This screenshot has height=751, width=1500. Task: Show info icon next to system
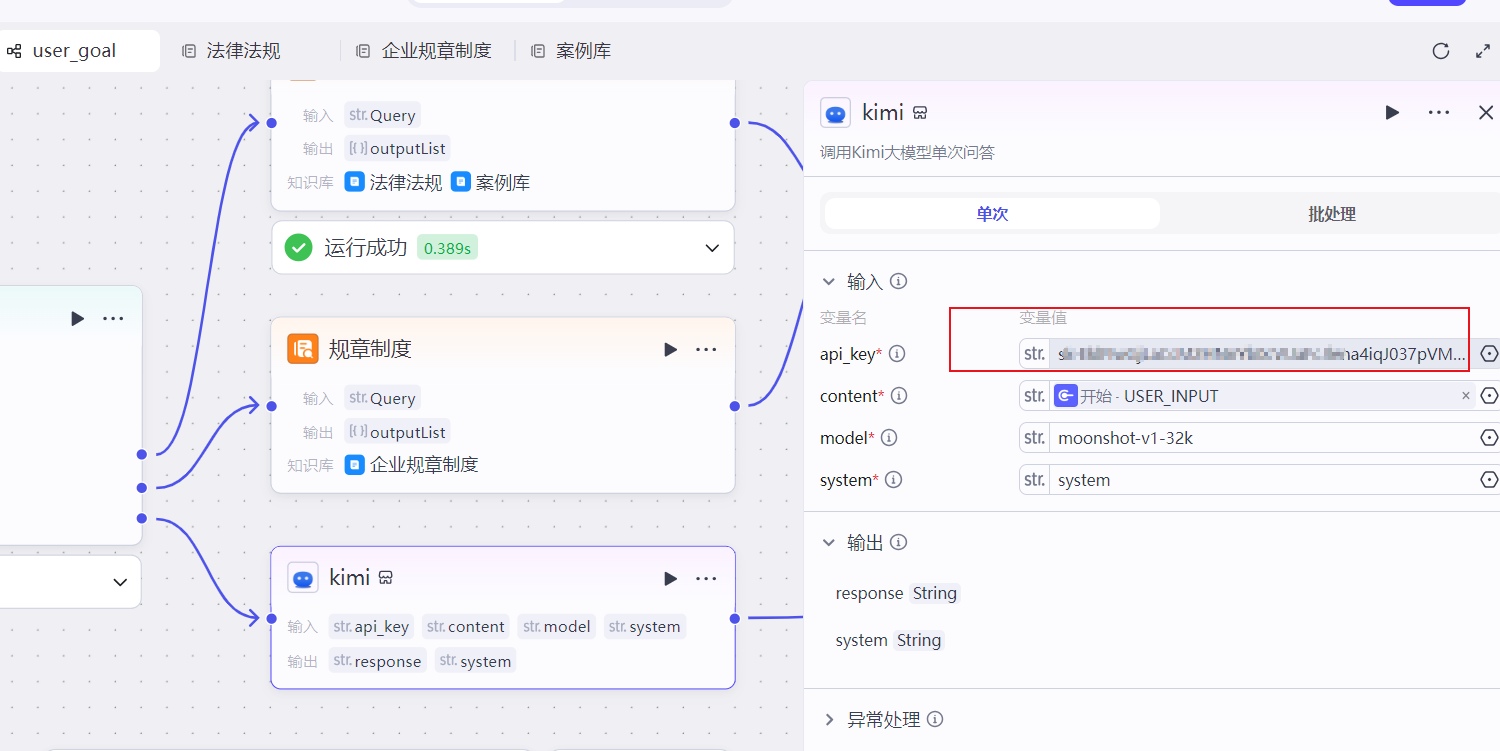pyautogui.click(x=893, y=480)
